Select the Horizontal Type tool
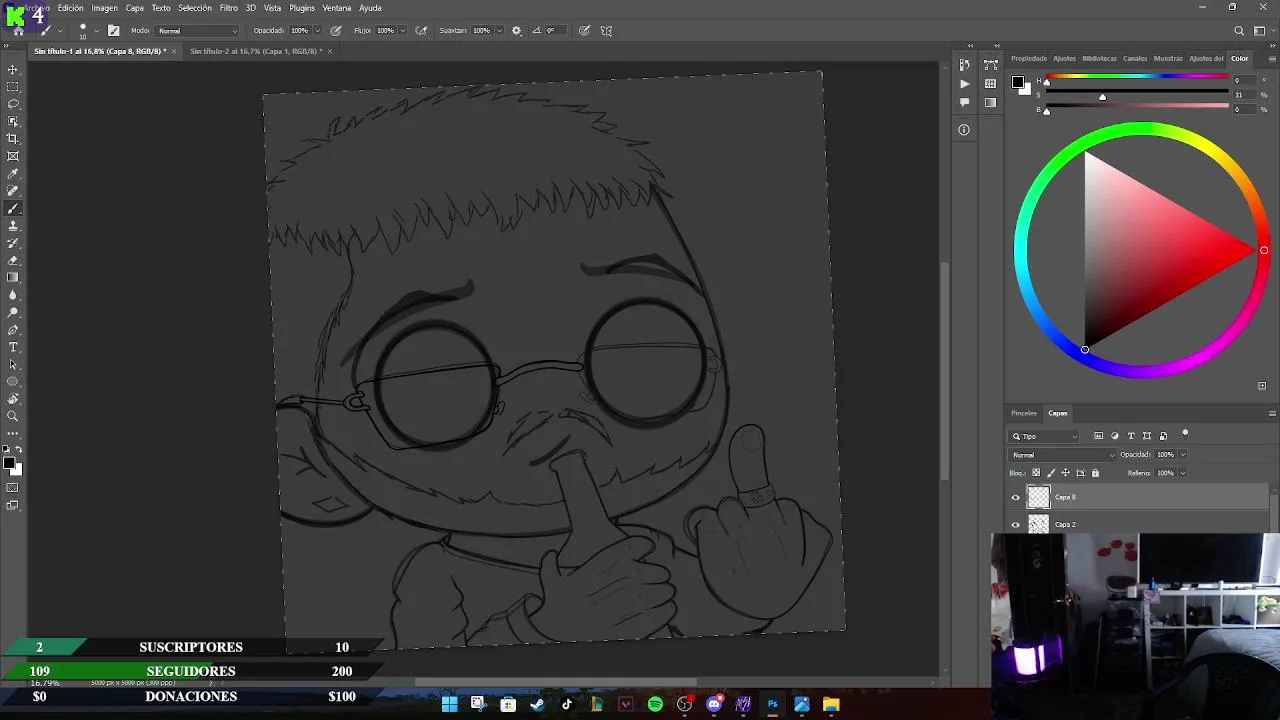Image resolution: width=1280 pixels, height=720 pixels. click(13, 347)
